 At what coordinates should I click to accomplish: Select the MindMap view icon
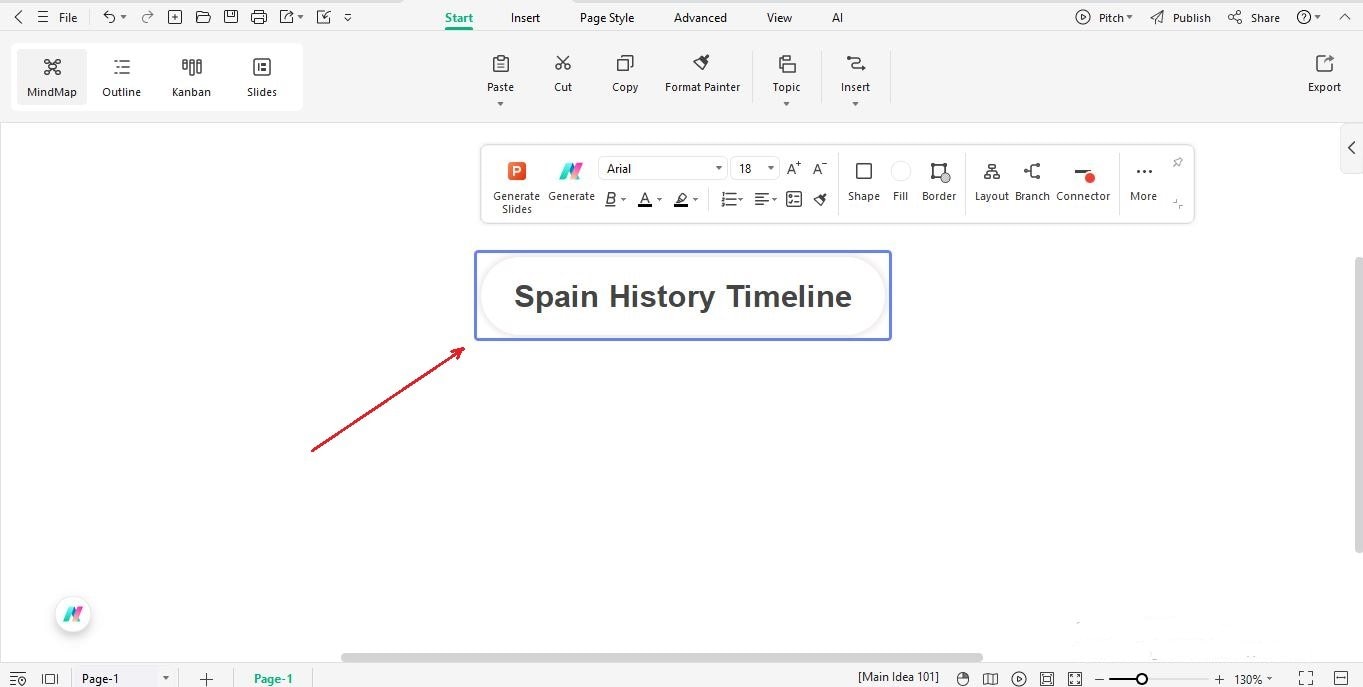click(x=51, y=75)
